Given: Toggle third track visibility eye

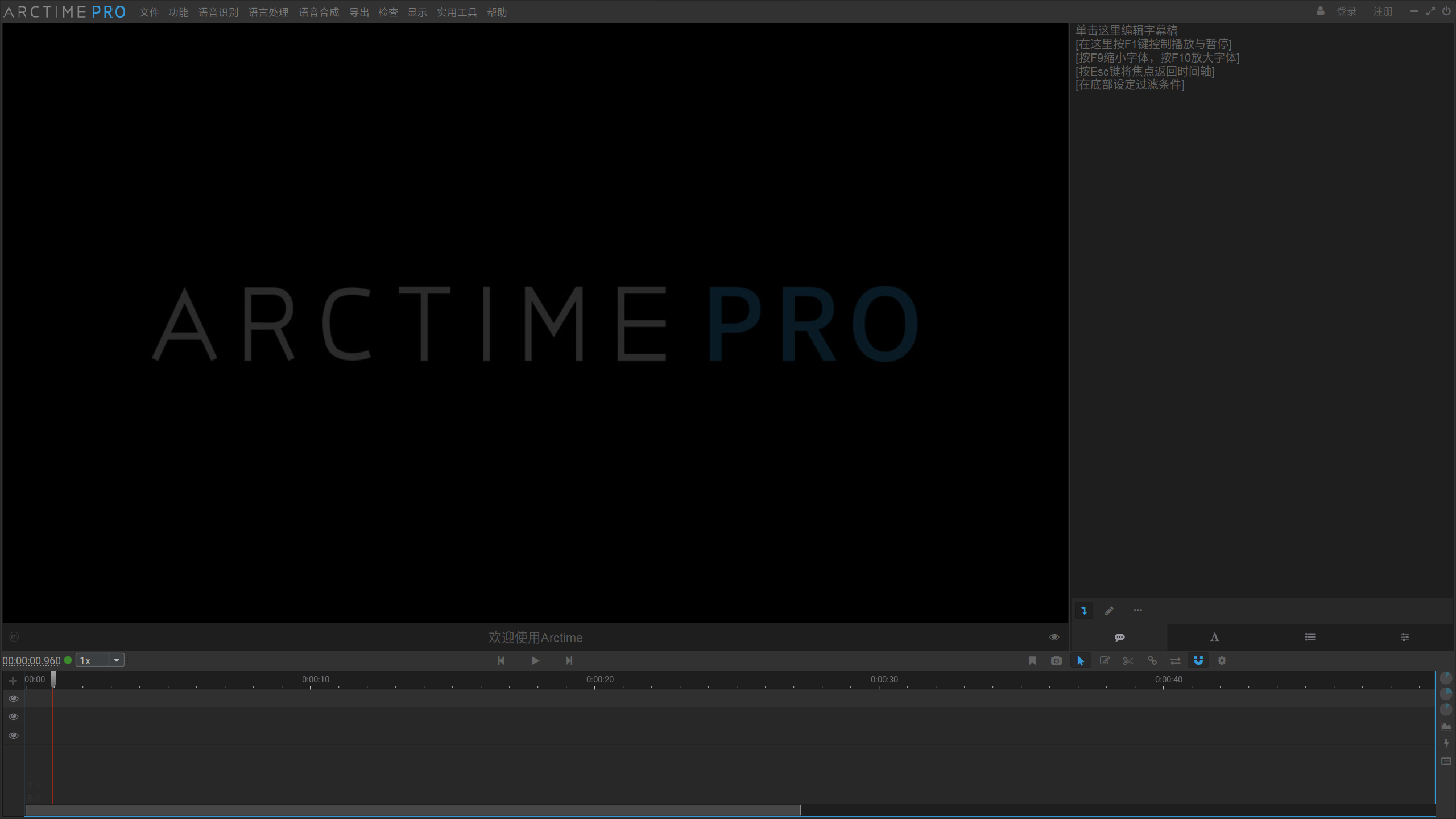Looking at the screenshot, I should [x=14, y=735].
